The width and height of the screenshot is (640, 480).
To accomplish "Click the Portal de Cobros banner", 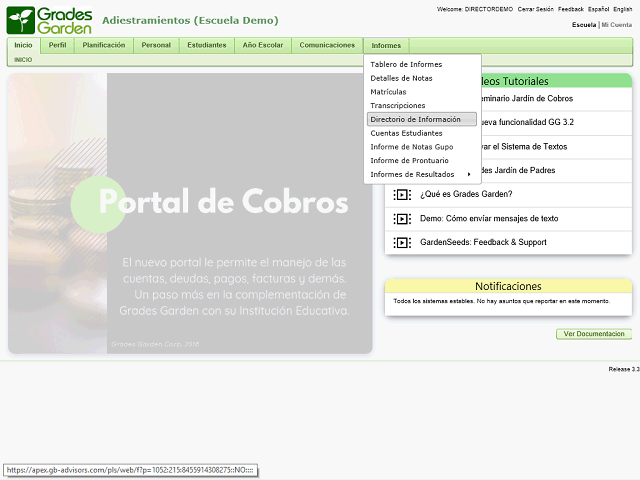I will click(x=190, y=213).
